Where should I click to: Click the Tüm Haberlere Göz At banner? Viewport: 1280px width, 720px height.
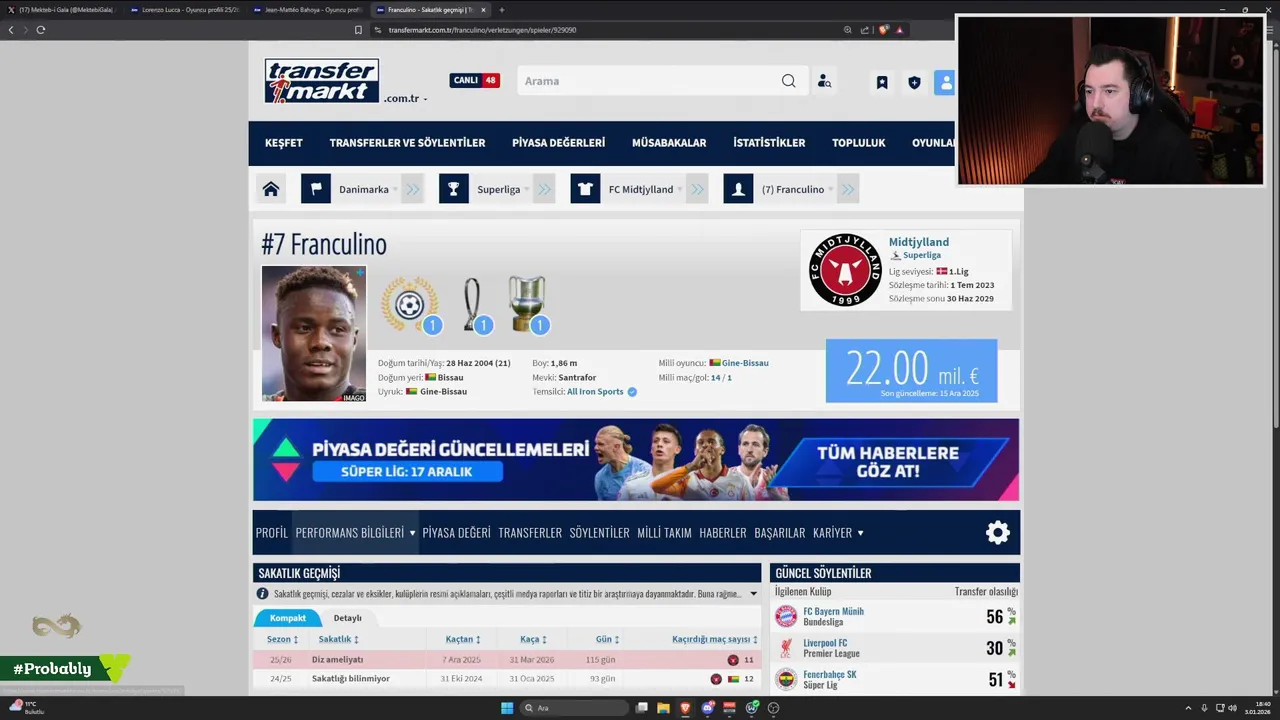point(888,462)
